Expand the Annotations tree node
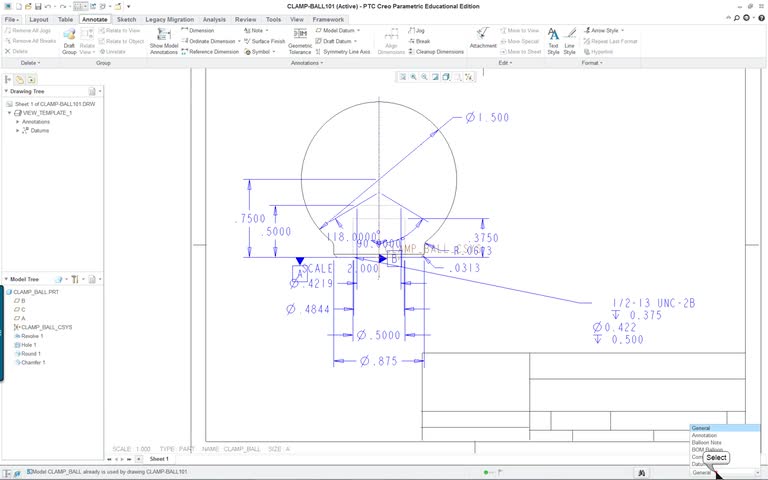 (18, 122)
